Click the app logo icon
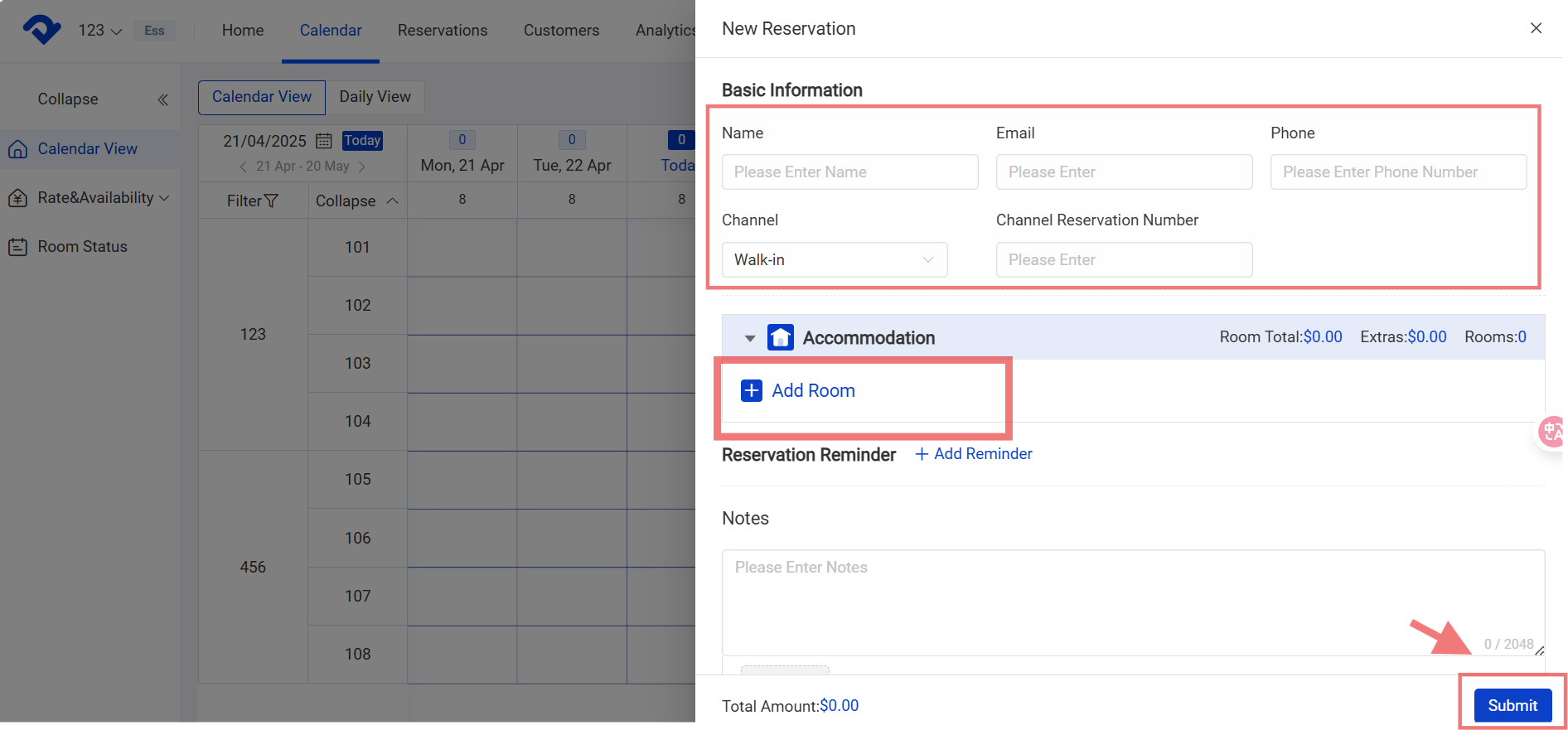The height and width of the screenshot is (730, 1568). click(41, 30)
